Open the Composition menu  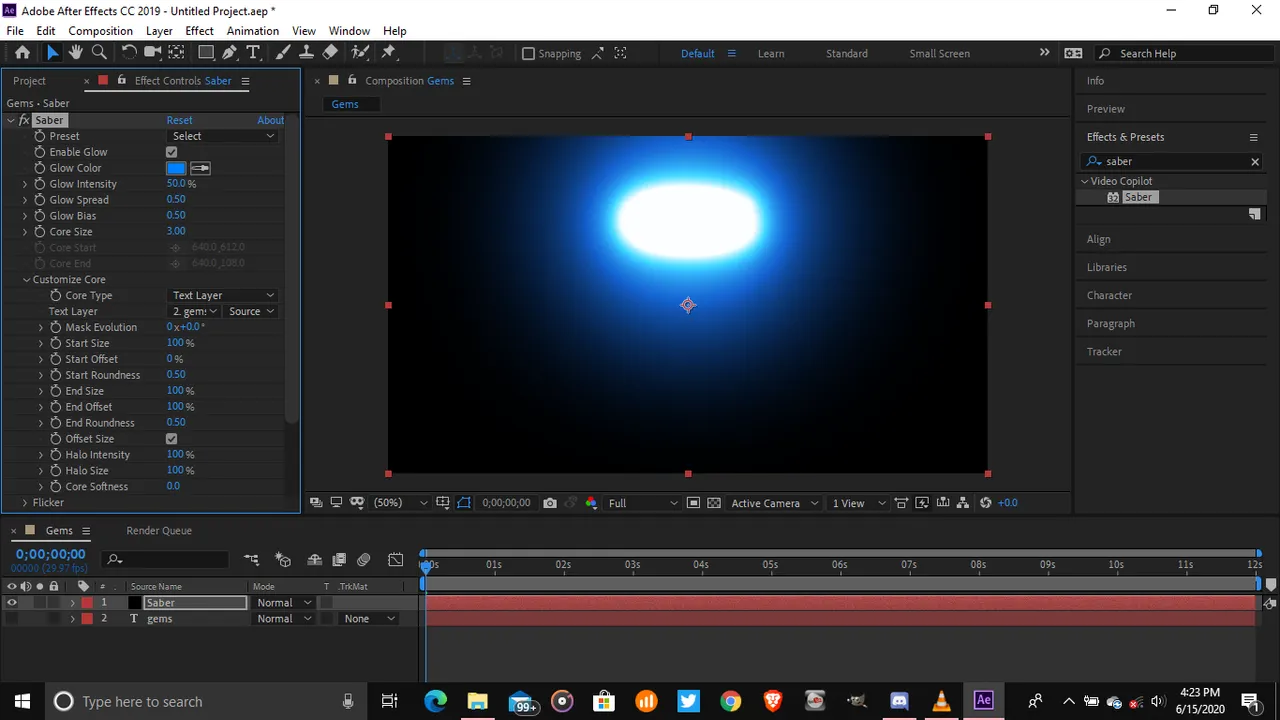click(100, 31)
